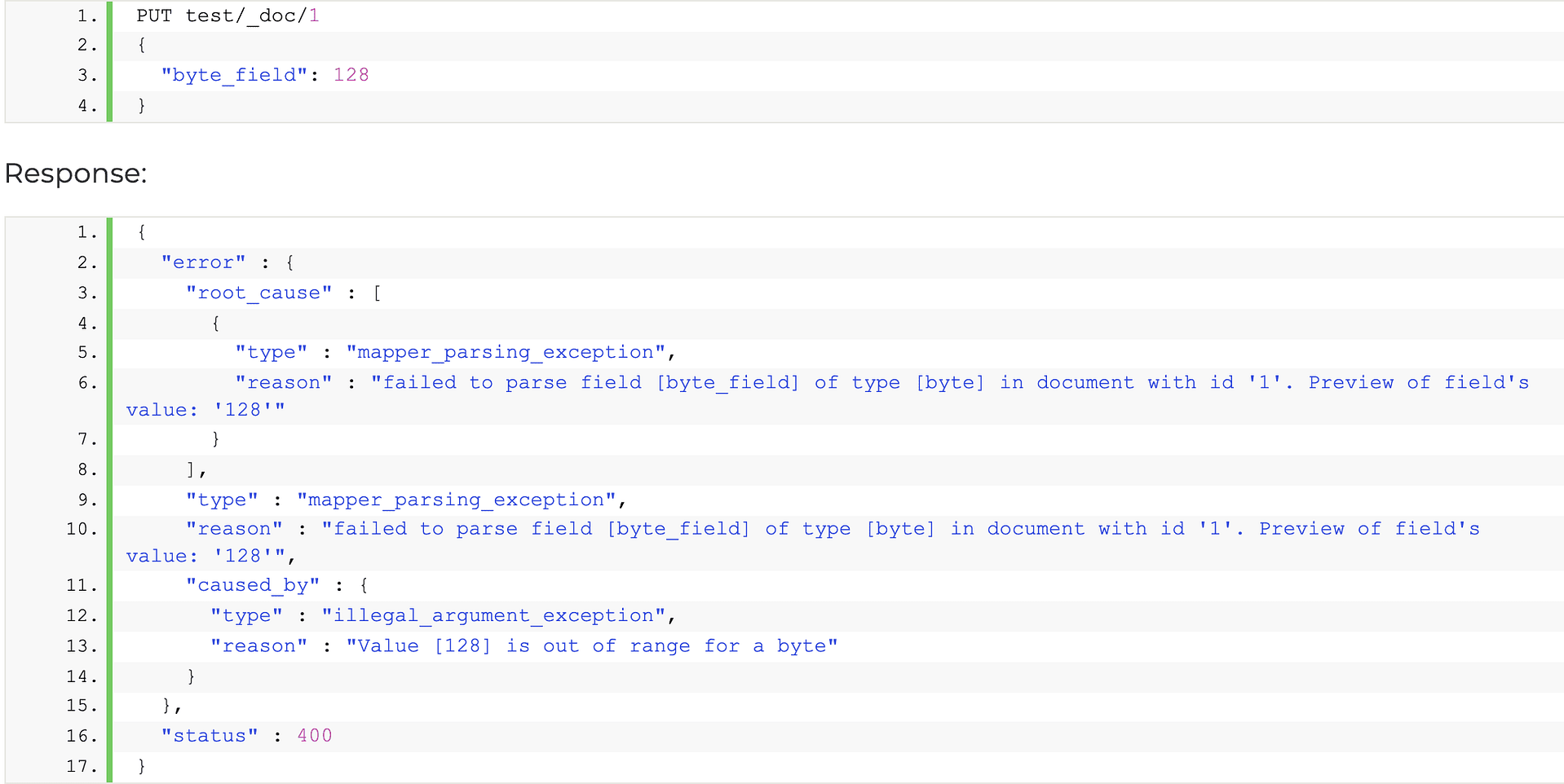
Task: Click the root_cause array key
Action: click(259, 293)
